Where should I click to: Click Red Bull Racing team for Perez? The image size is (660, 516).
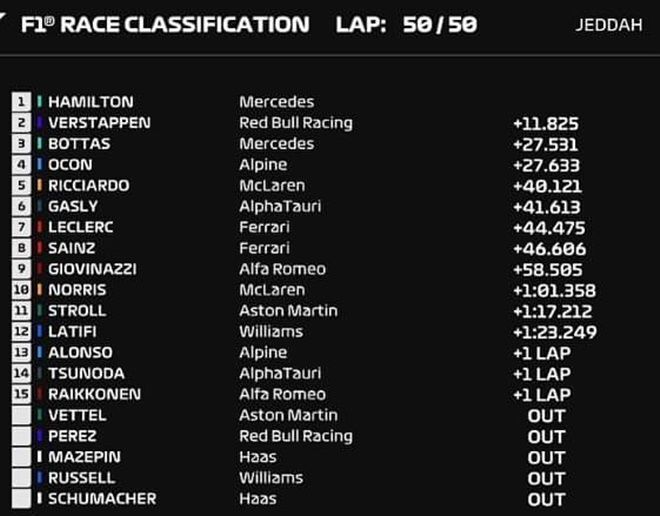(x=296, y=436)
